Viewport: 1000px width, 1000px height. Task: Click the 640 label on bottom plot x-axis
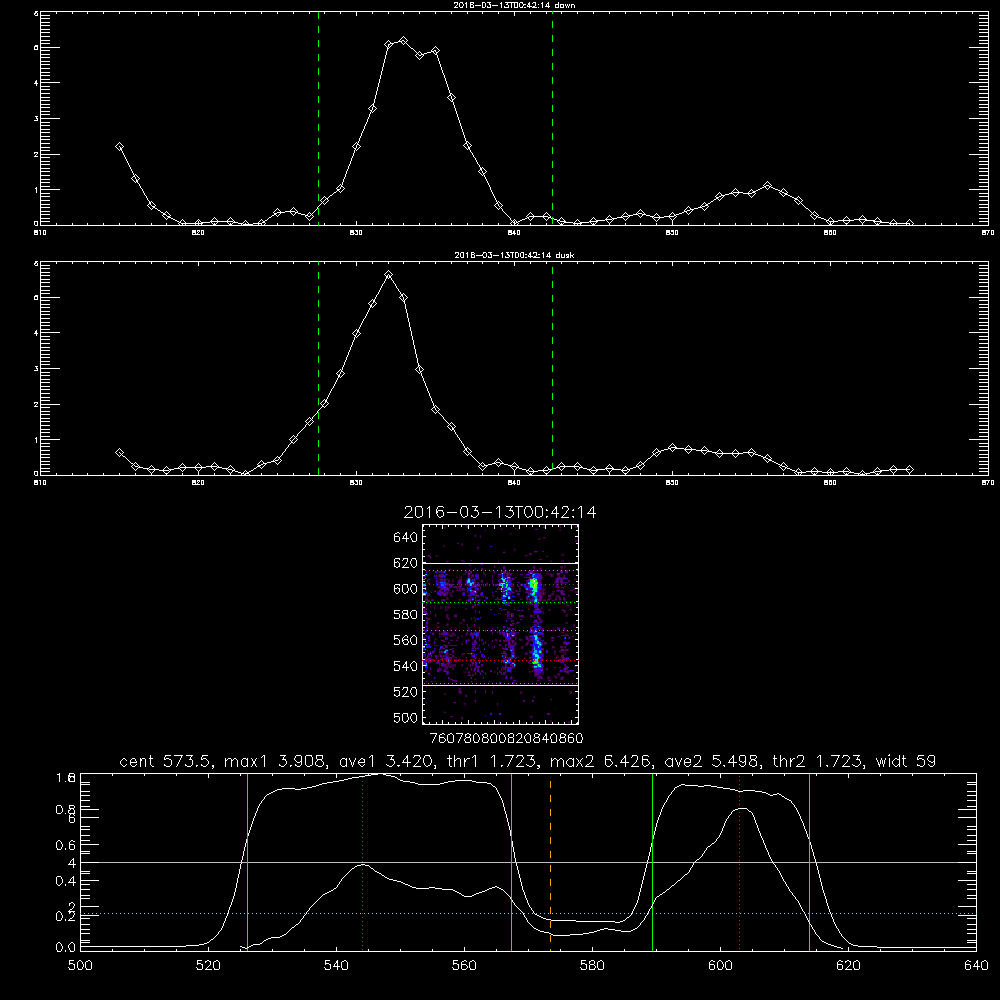pos(976,966)
